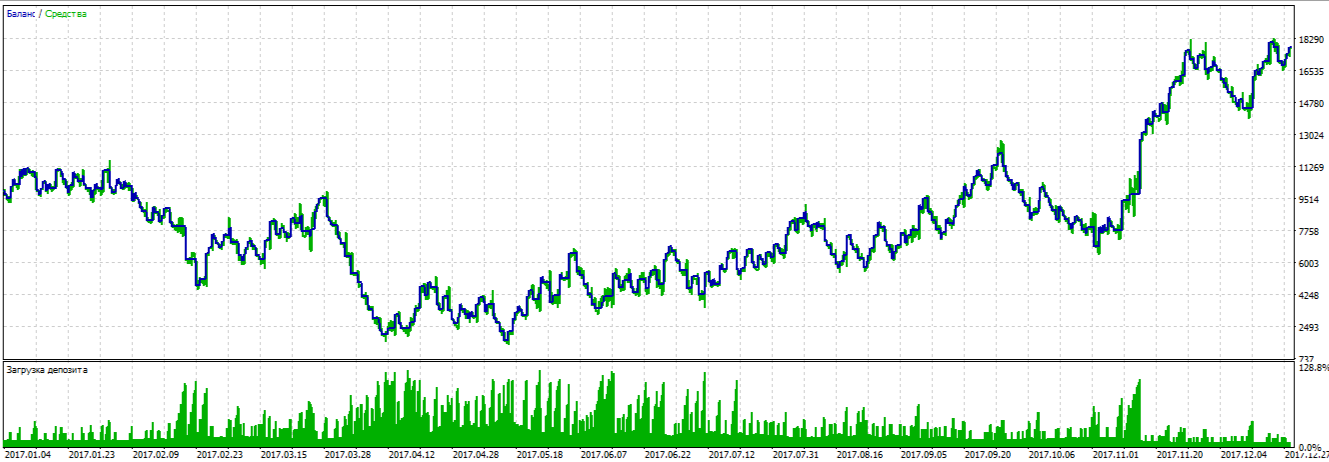Select the 2017.03.28 date on timeline
Image resolution: width=1329 pixels, height=462 pixels.
(347, 454)
